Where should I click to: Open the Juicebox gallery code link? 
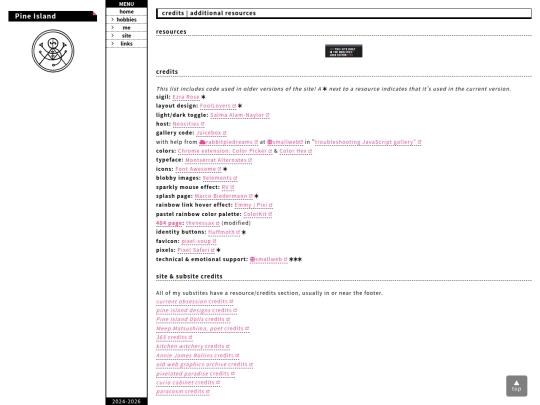[x=211, y=133]
